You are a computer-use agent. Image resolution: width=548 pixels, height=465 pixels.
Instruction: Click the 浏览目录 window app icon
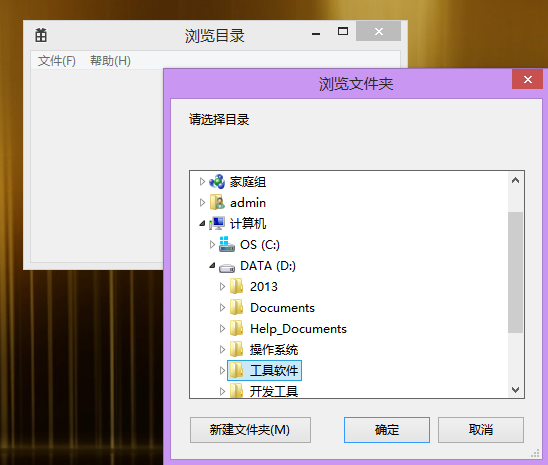[x=41, y=35]
